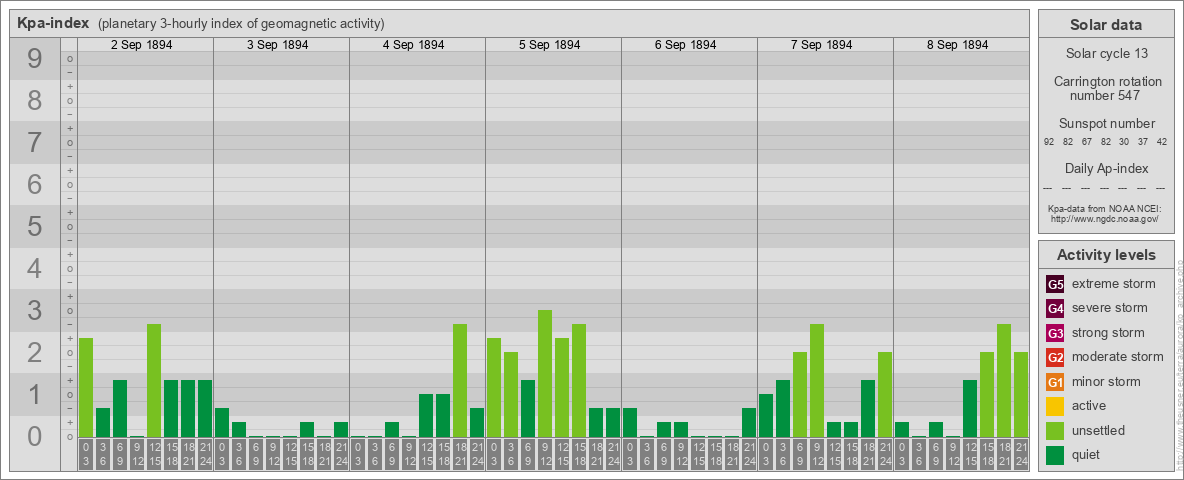1184x480 pixels.
Task: Click the 6 Sep 1894 date header
Action: [x=685, y=45]
